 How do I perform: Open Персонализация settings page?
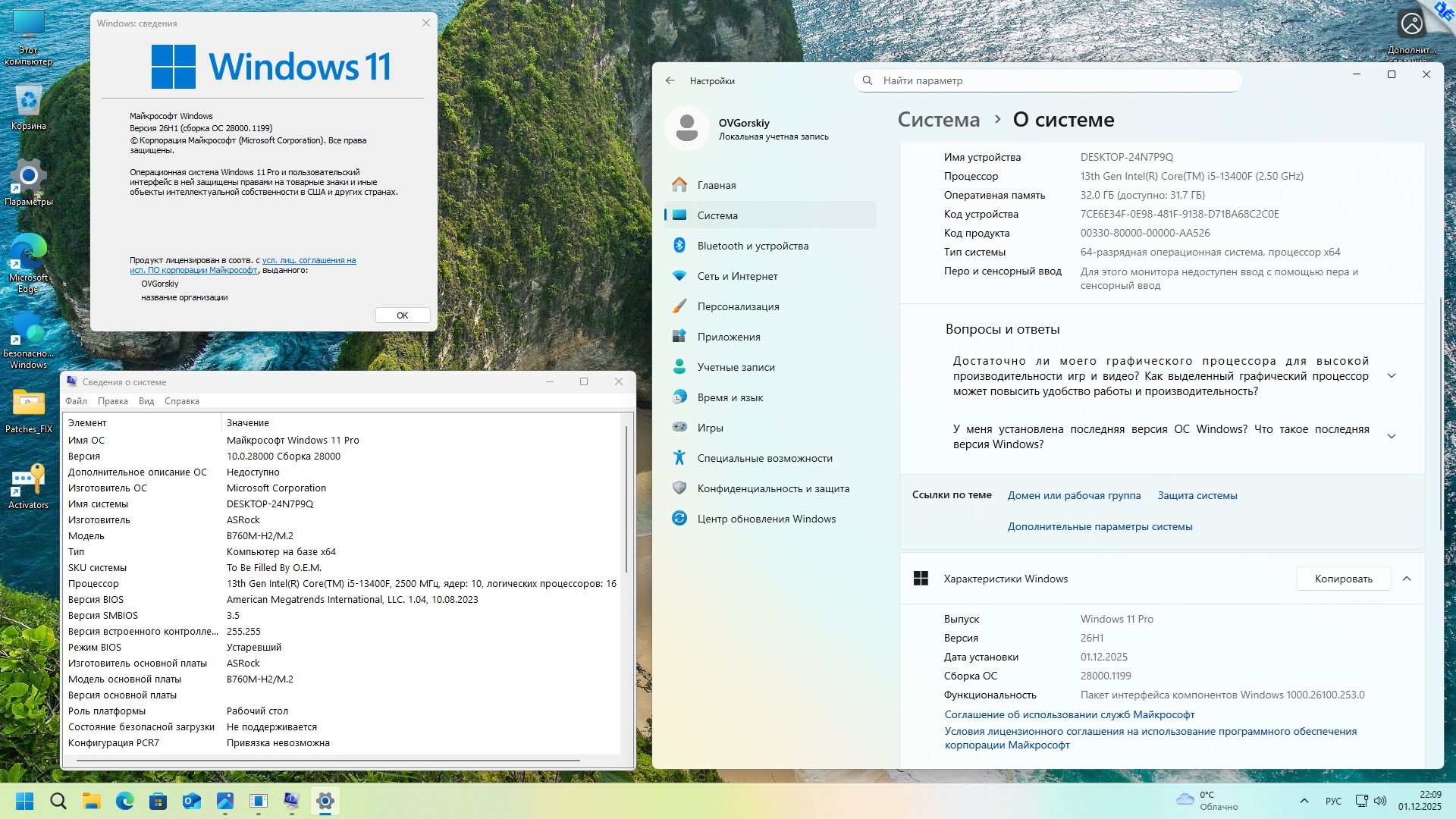[x=738, y=306]
